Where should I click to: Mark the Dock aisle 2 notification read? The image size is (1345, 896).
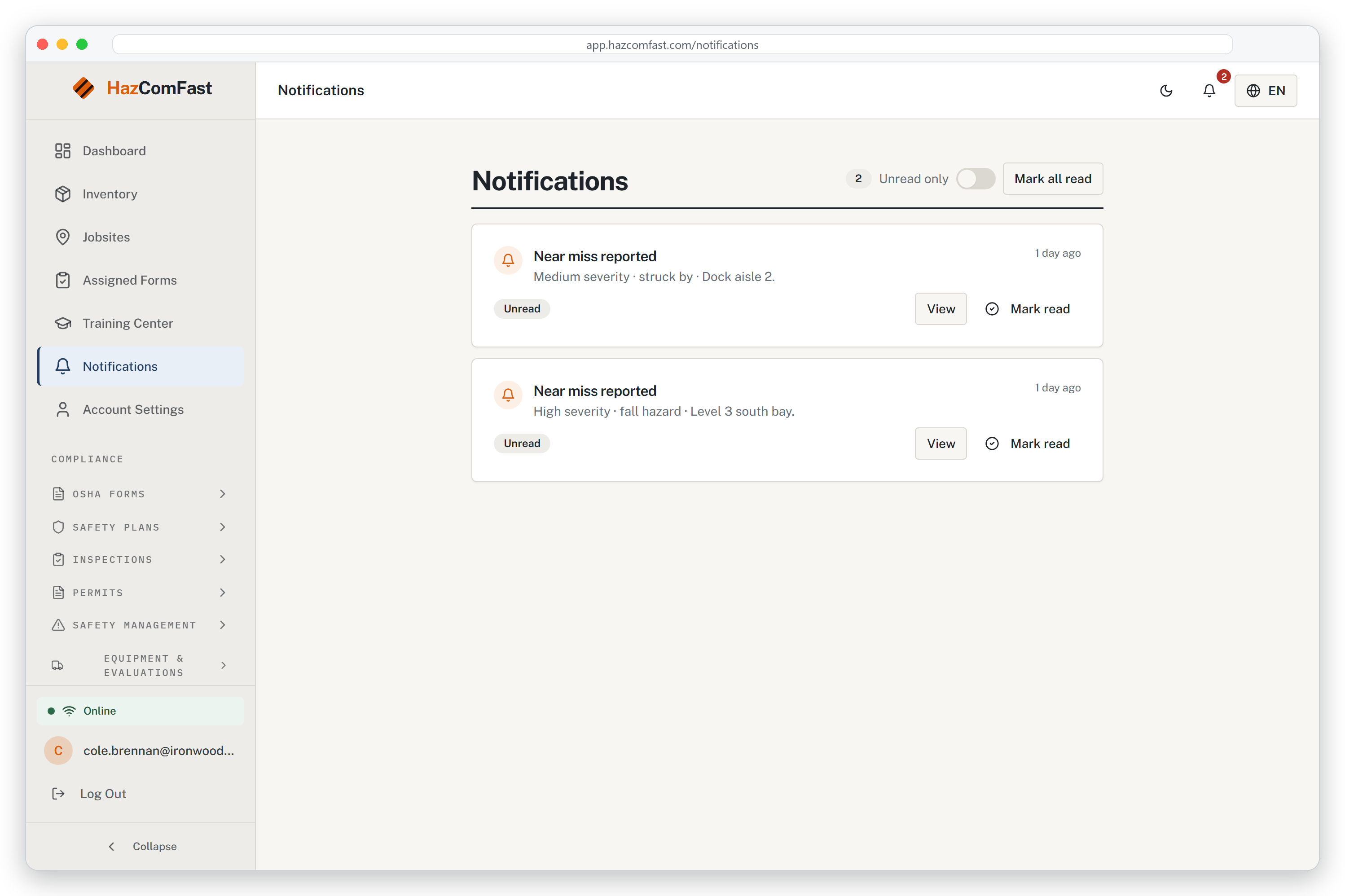pyautogui.click(x=1027, y=308)
